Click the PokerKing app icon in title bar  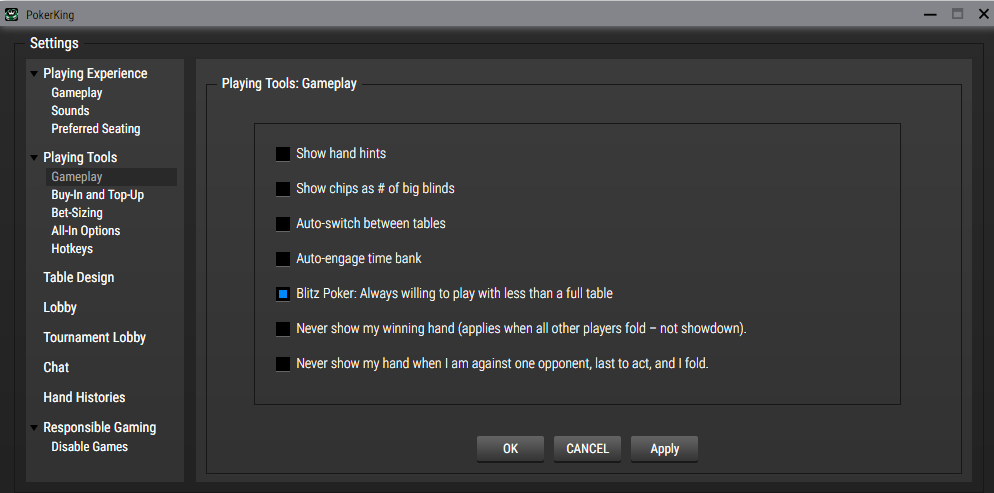(12, 13)
